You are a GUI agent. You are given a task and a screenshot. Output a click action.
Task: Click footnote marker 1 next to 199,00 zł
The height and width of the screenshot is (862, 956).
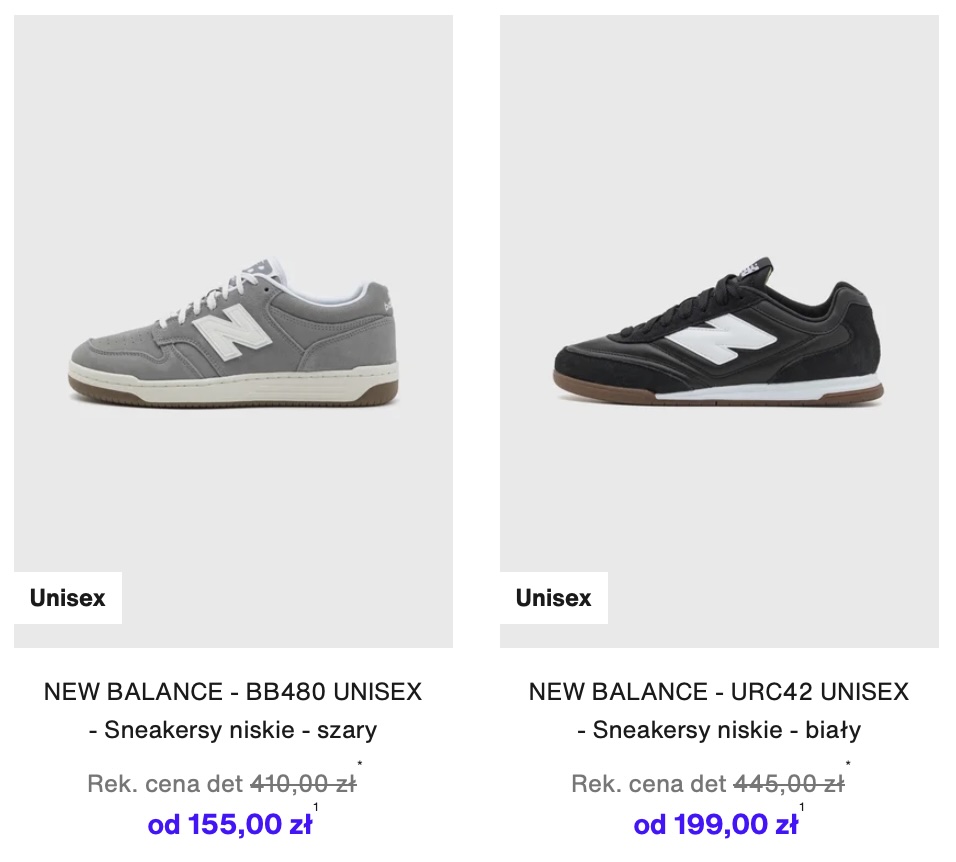click(802, 807)
